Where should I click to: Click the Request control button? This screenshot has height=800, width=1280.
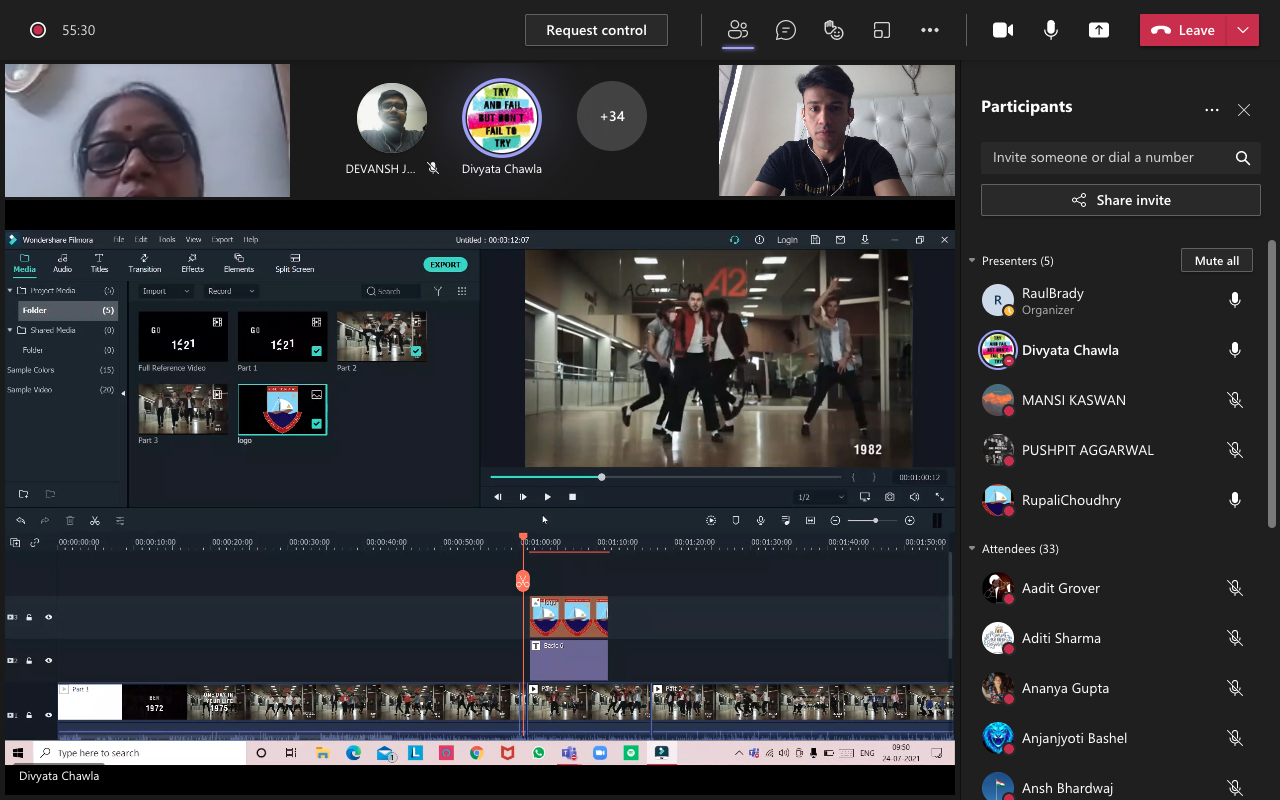[596, 30]
